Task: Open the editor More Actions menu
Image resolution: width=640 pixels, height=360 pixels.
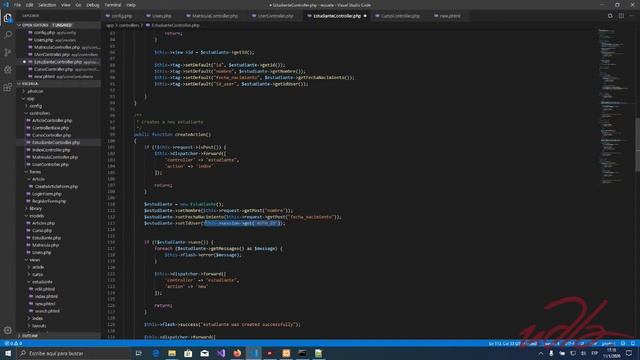Action: coord(632,16)
